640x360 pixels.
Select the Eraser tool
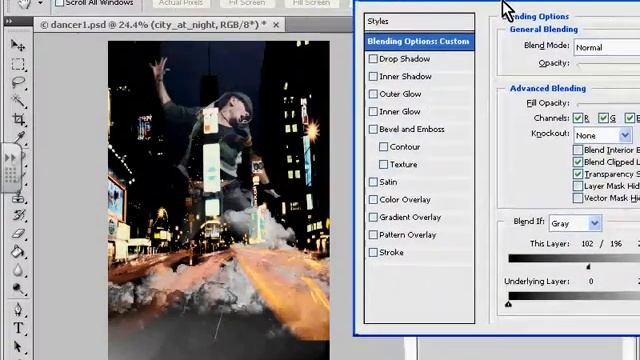click(18, 233)
